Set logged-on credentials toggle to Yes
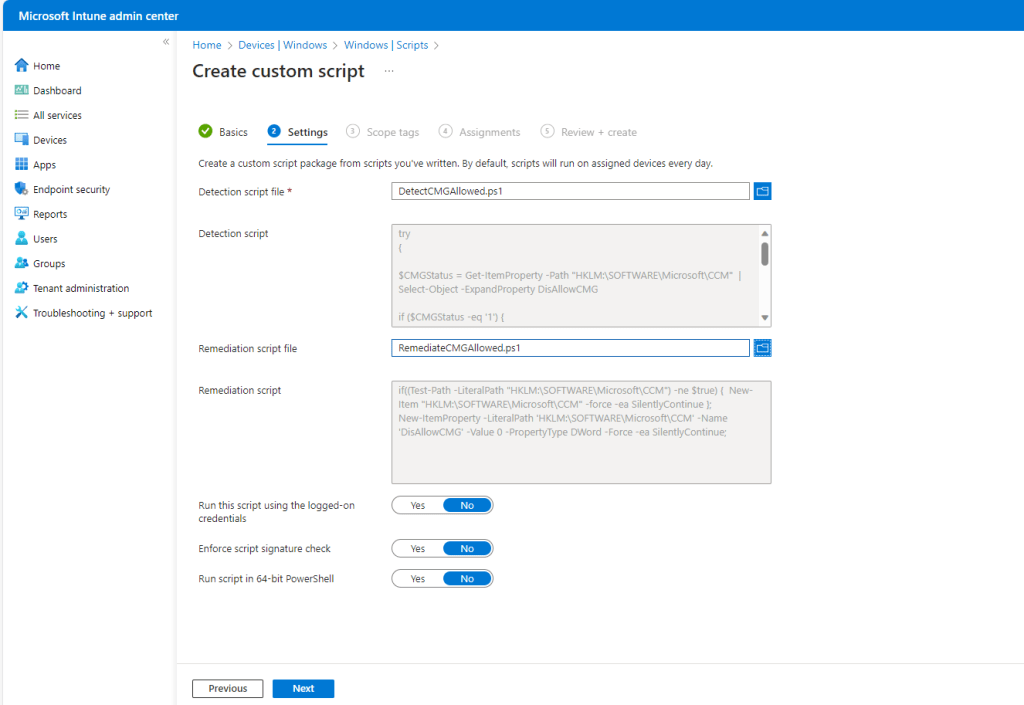Viewport: 1024px width, 705px height. coord(417,506)
